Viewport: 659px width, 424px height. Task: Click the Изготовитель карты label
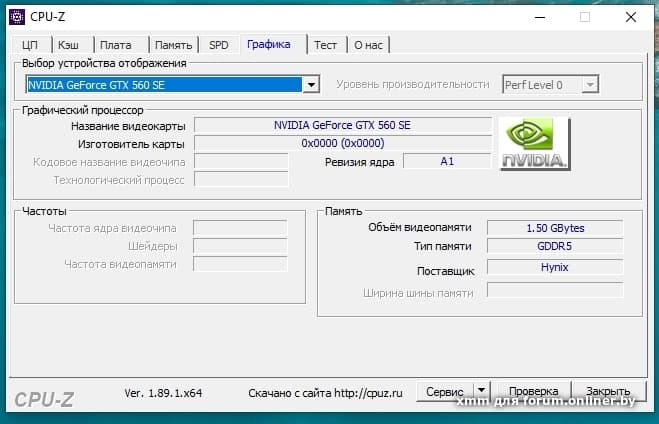click(131, 144)
